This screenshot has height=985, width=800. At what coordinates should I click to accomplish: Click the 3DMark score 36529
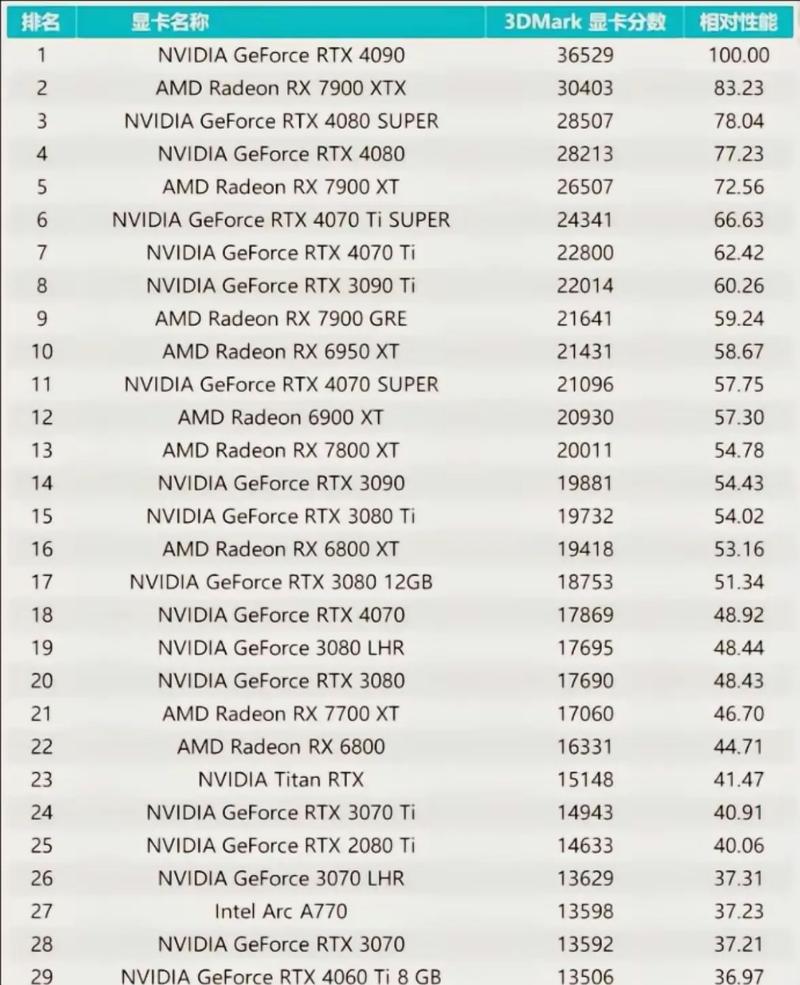(x=585, y=55)
